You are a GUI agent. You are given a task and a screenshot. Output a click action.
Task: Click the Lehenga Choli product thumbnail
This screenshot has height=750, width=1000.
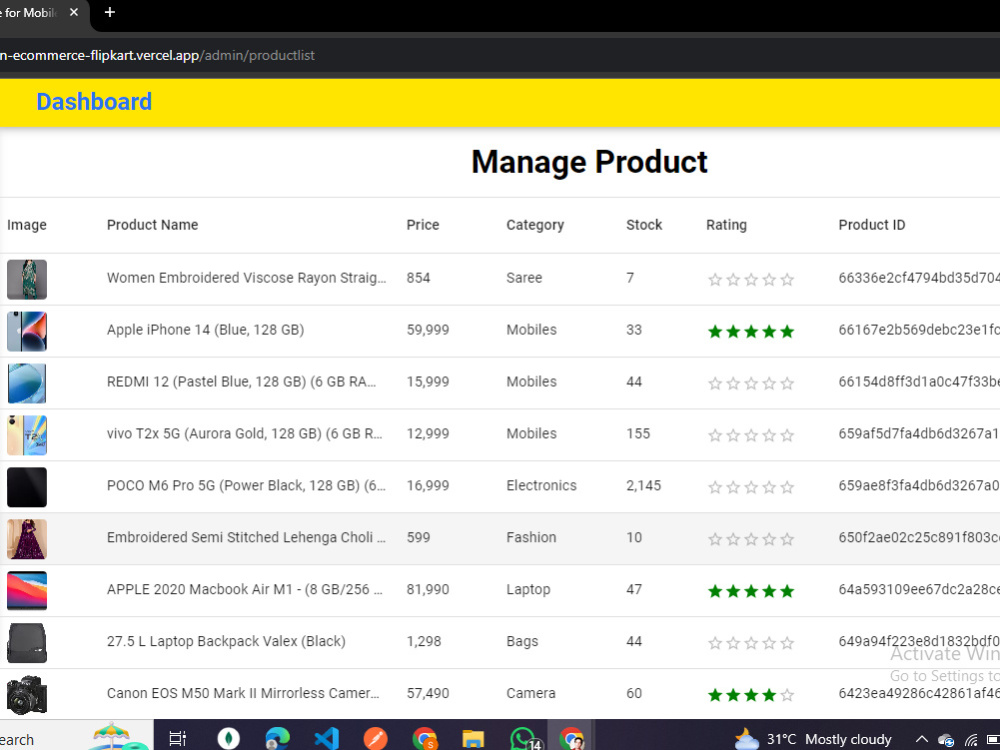pyautogui.click(x=27, y=539)
